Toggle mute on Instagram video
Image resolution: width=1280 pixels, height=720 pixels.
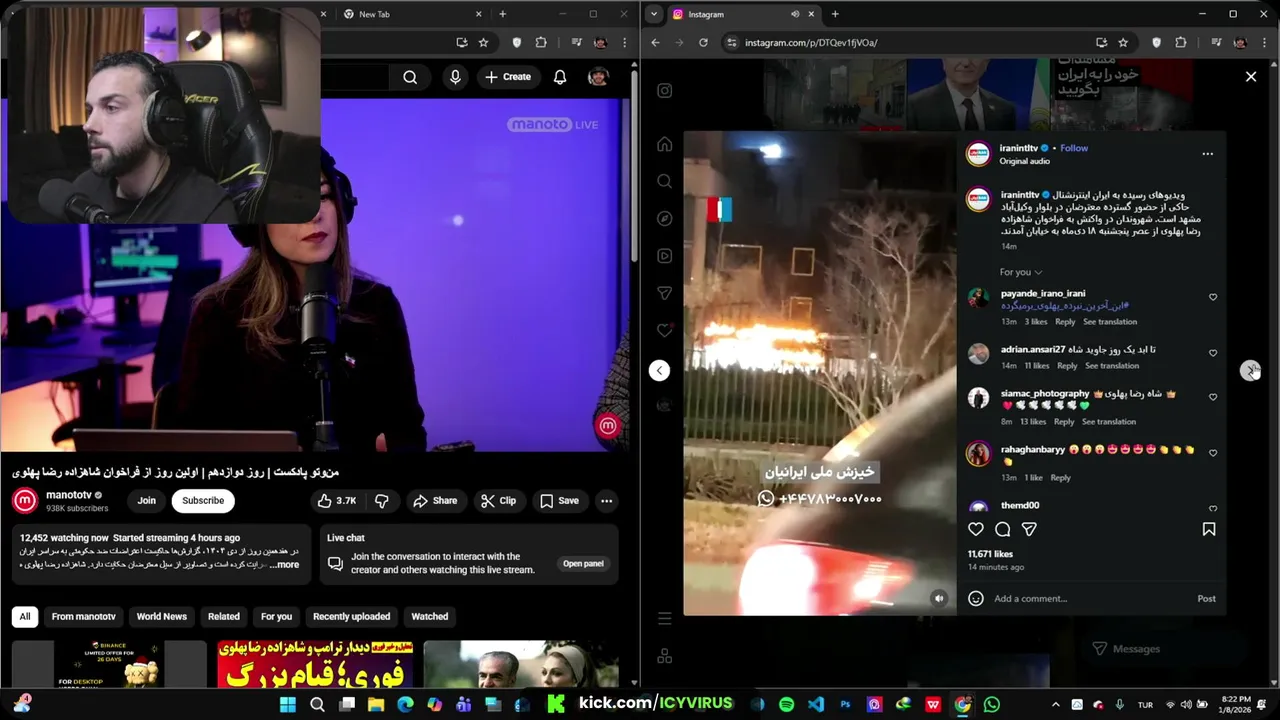(938, 598)
